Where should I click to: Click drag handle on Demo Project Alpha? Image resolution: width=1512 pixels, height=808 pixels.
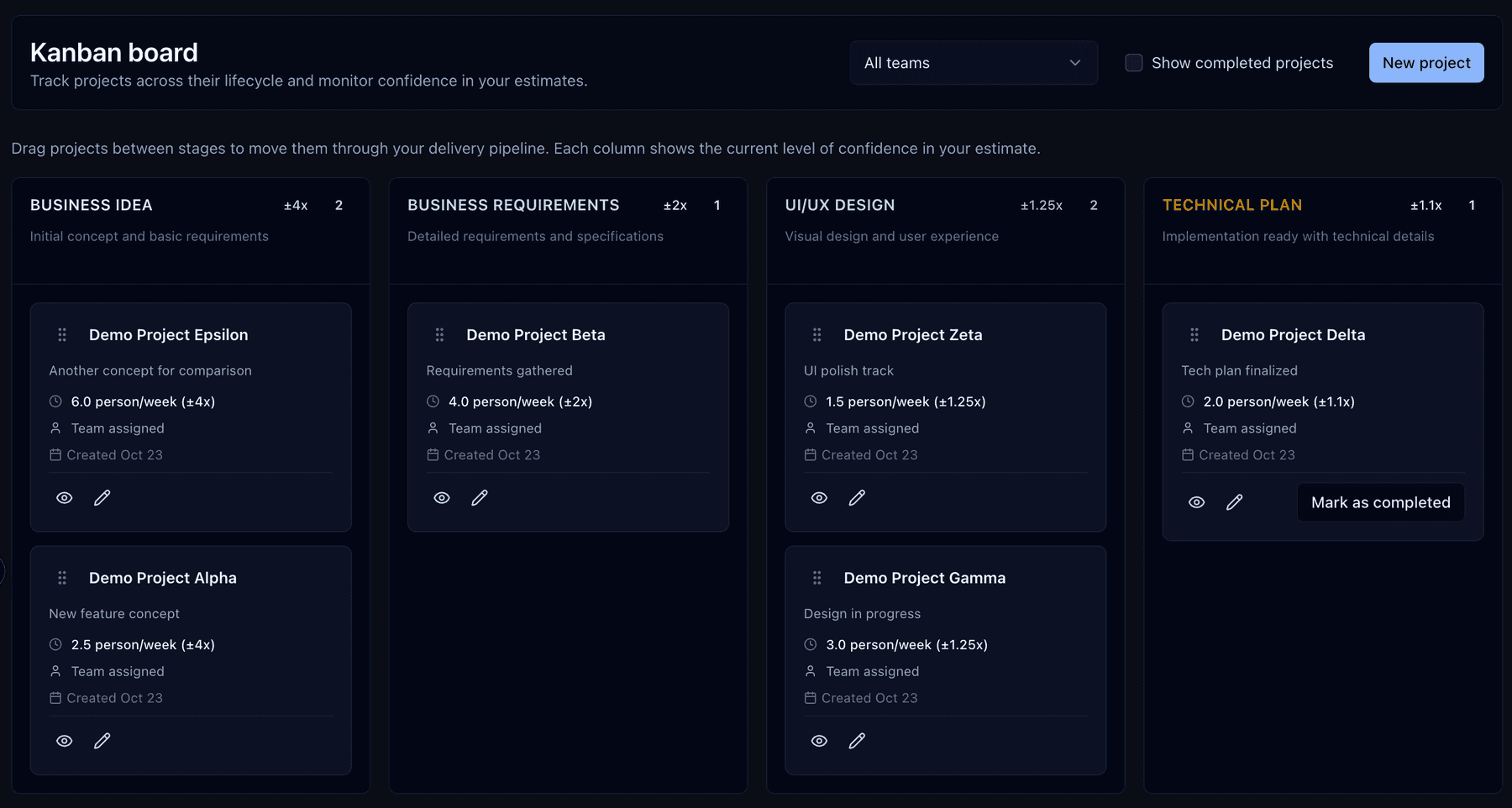[x=62, y=578]
